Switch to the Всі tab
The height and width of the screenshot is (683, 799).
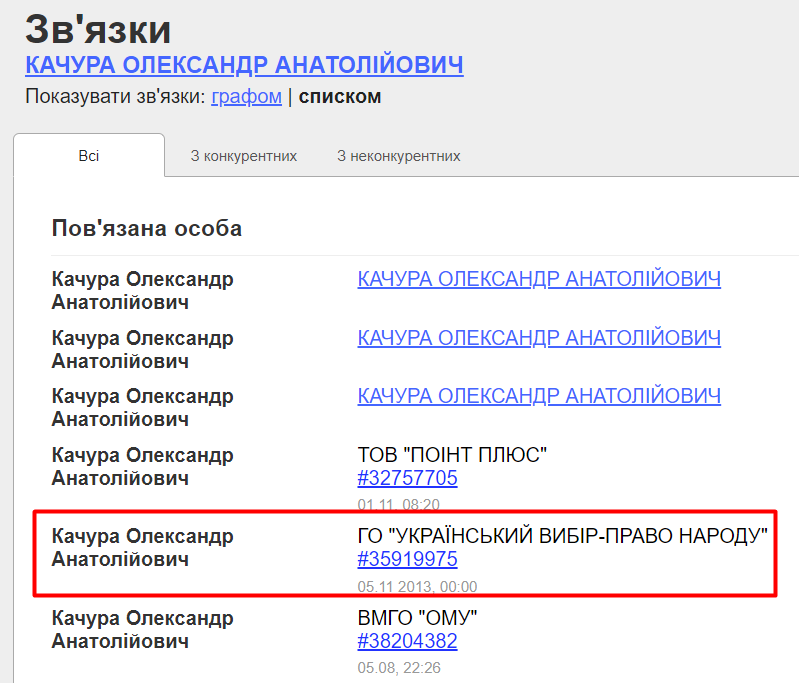(x=89, y=155)
